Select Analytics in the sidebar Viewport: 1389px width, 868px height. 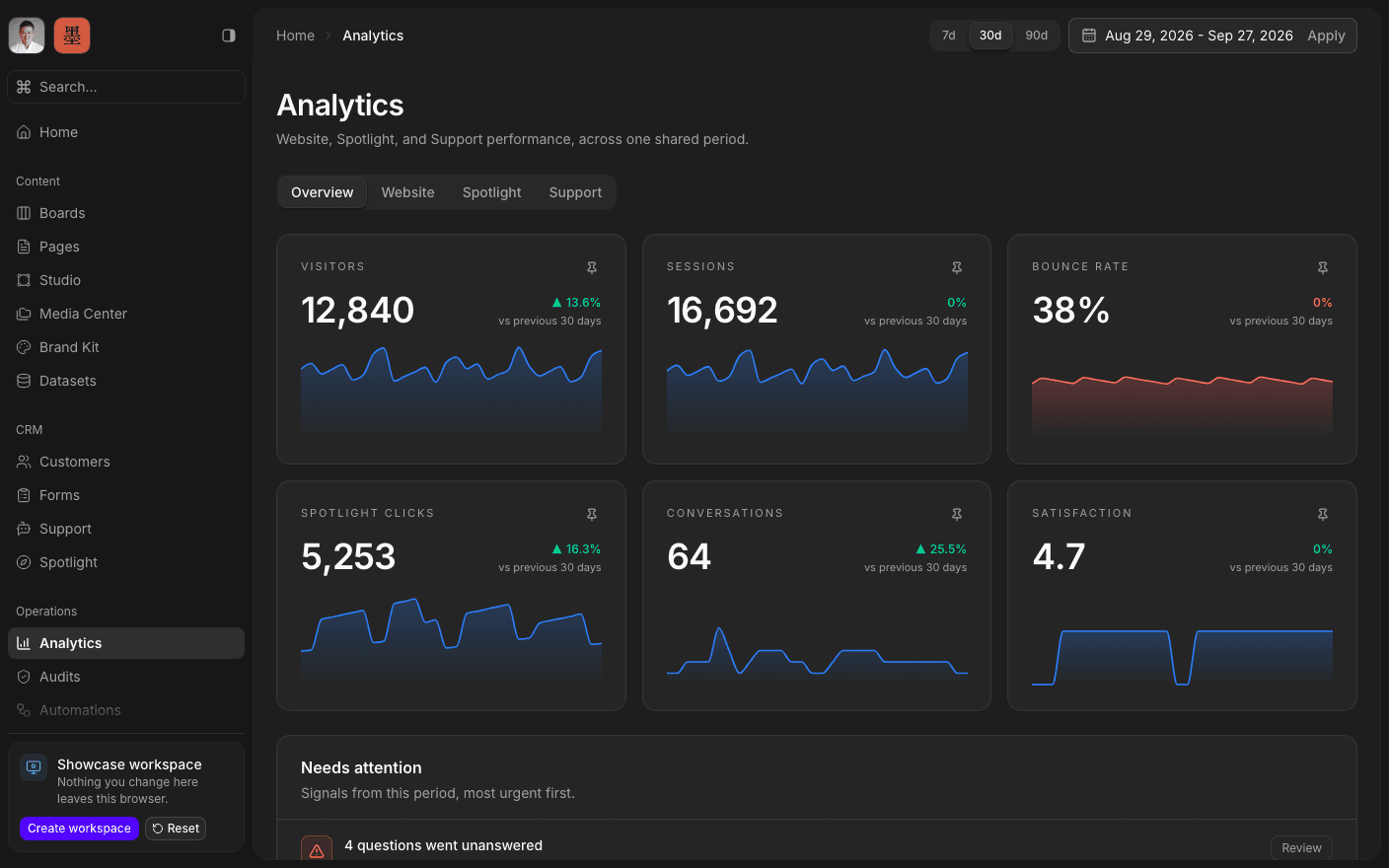[x=126, y=643]
